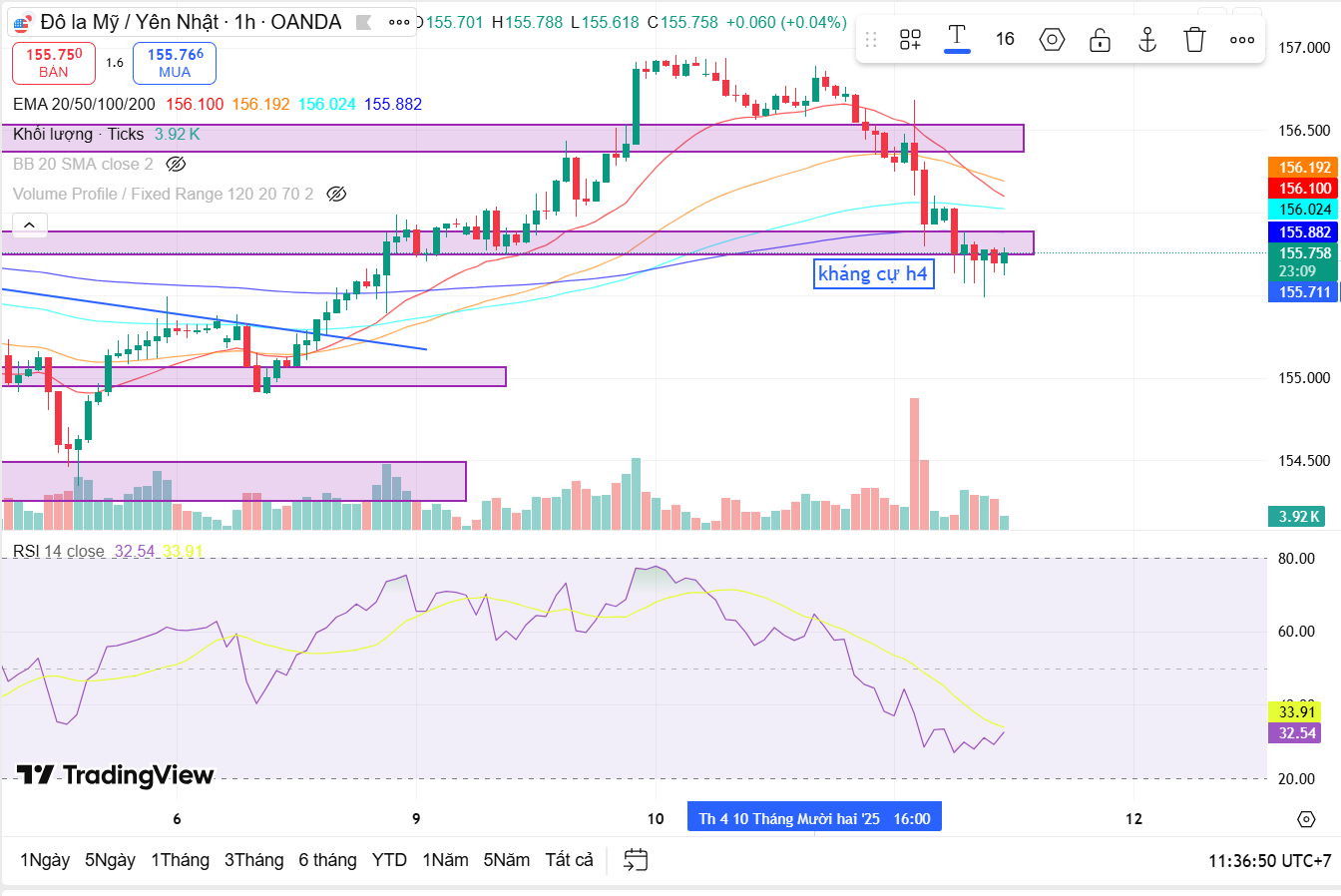Click the anchor icon in drawing toolbar
This screenshot has height=896, width=1341.
click(1147, 40)
